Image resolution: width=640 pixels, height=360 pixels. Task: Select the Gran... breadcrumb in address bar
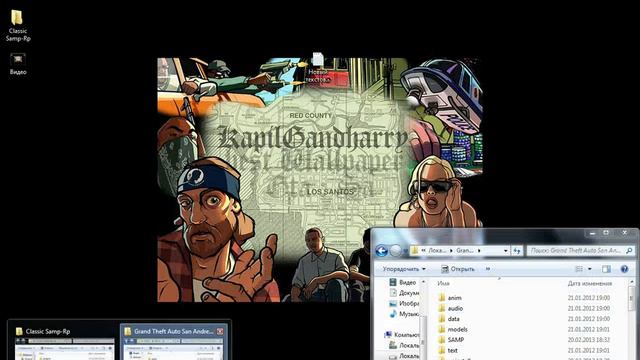tap(464, 251)
